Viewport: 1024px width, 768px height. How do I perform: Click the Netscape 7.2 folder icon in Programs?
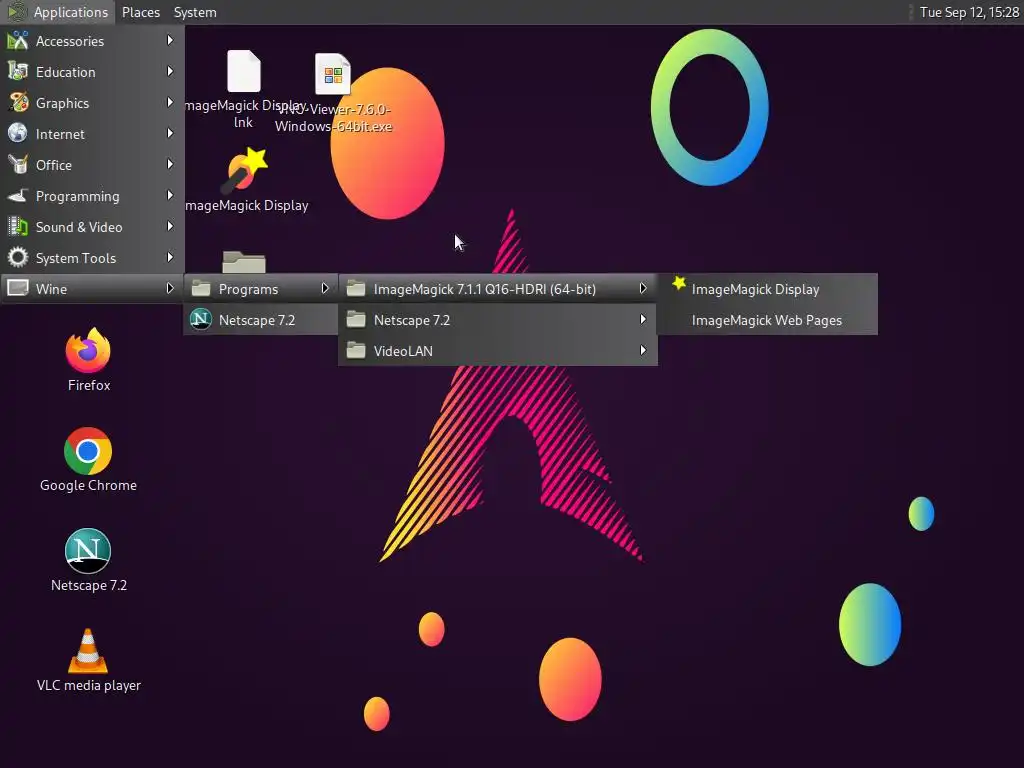[x=356, y=319]
